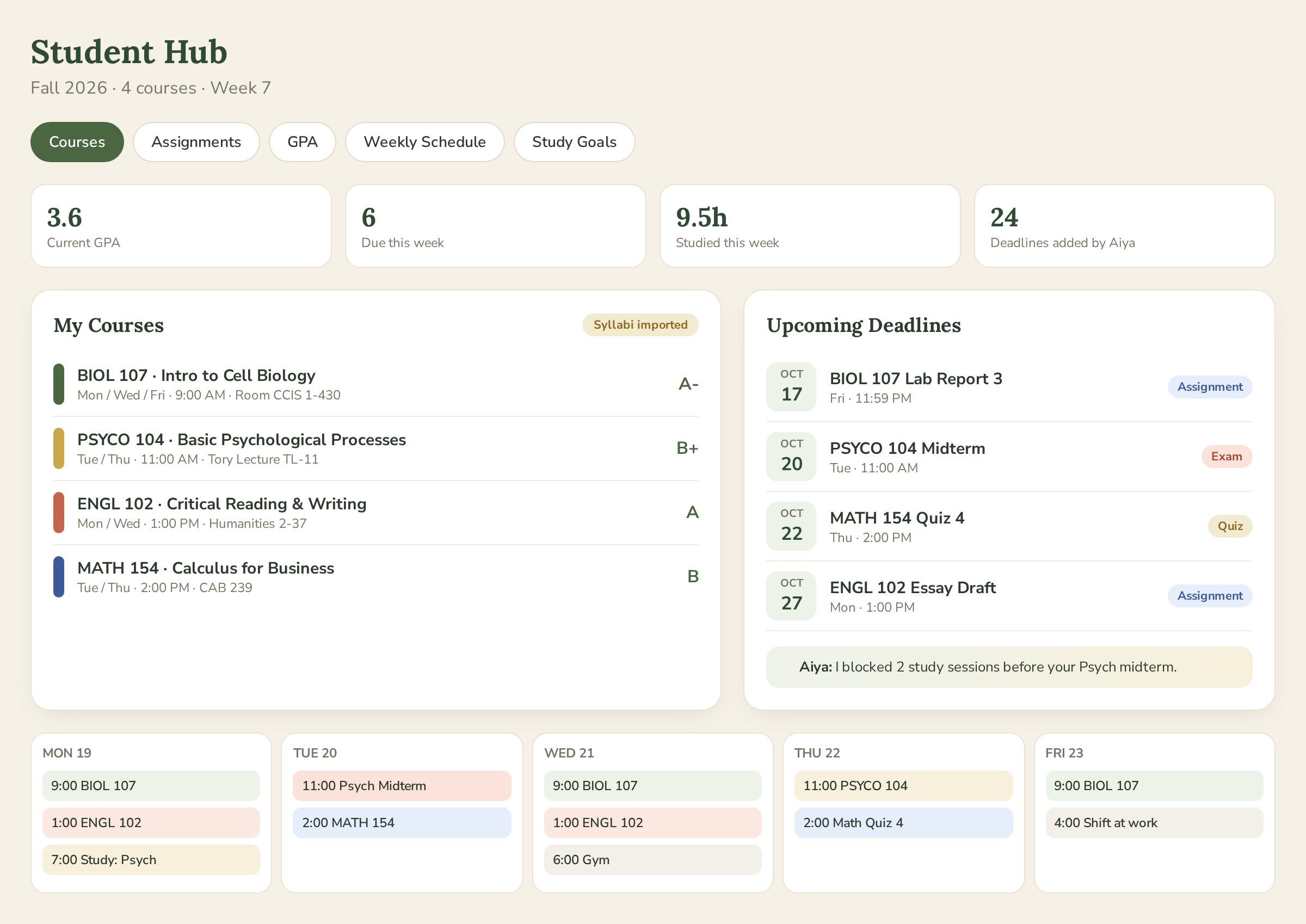The height and width of the screenshot is (924, 1306).
Task: Select the GPA tab
Action: click(x=302, y=141)
